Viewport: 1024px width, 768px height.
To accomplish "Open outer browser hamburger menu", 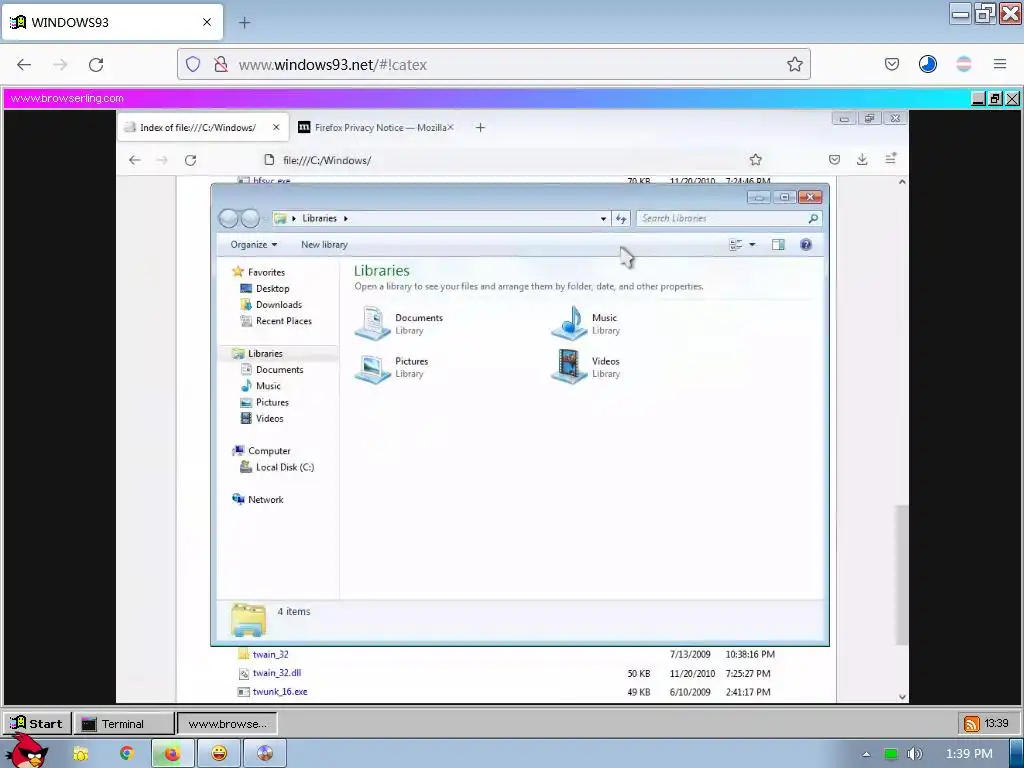I will coord(1000,64).
